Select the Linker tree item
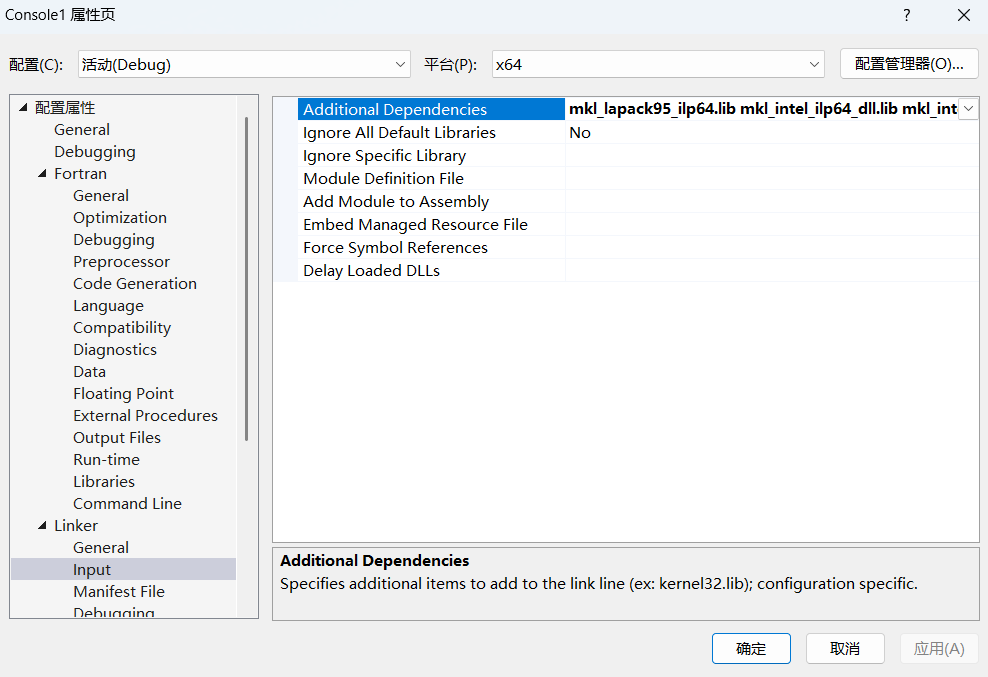This screenshot has width=988, height=677. pos(76,526)
